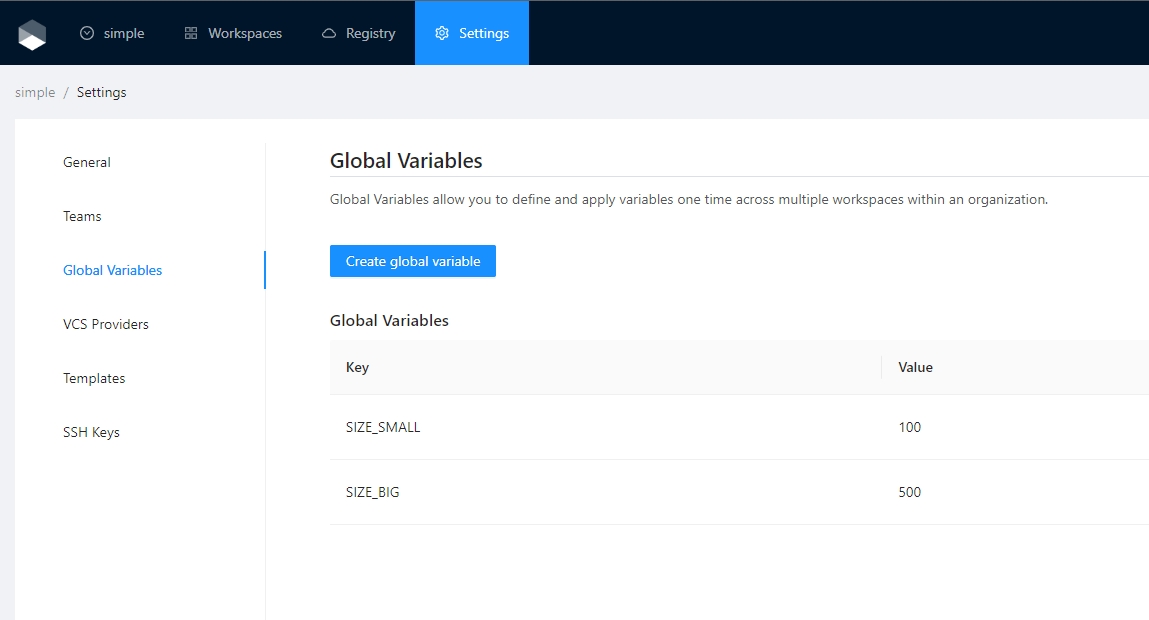Image resolution: width=1149 pixels, height=620 pixels.
Task: Click the Workspaces grid icon
Action: click(x=191, y=33)
